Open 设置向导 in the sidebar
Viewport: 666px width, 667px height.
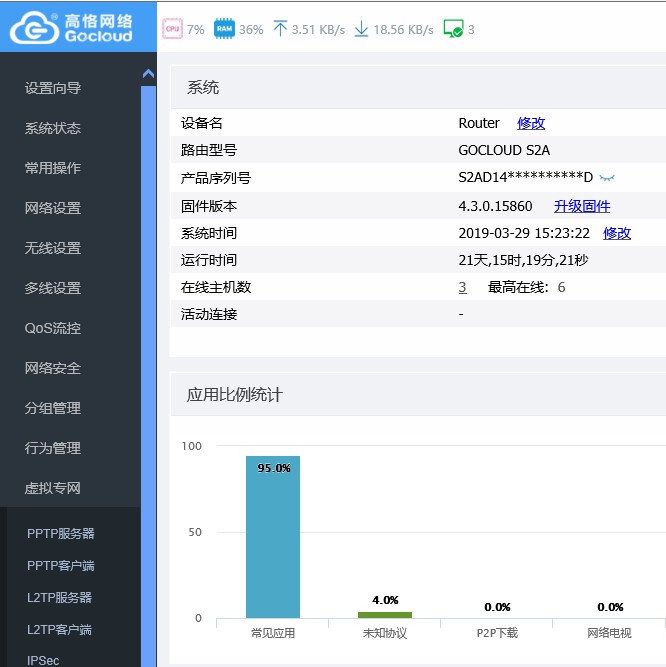(53, 88)
